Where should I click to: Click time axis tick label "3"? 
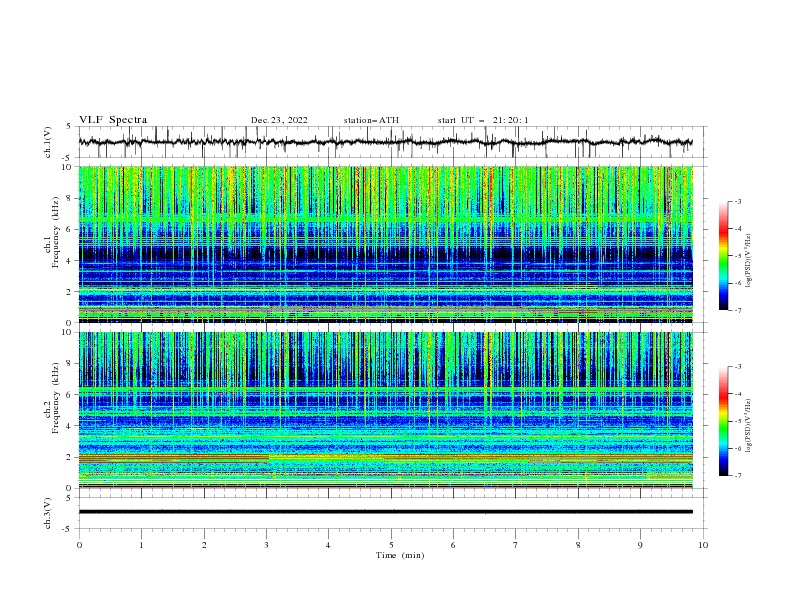266,545
